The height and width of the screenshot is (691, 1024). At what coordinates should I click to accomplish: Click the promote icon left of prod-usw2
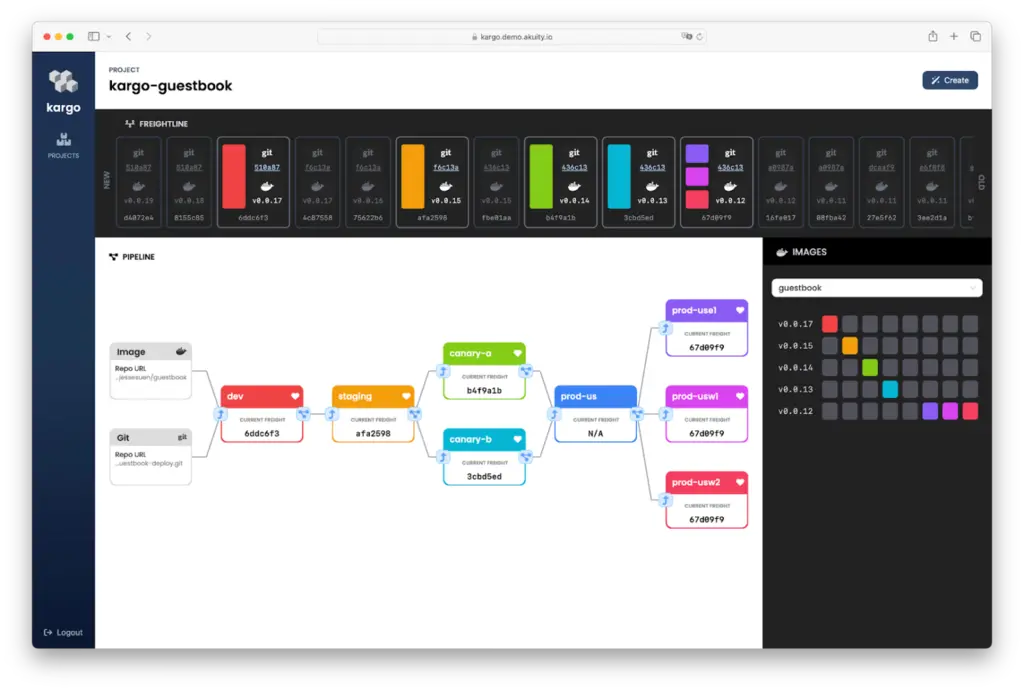tap(665, 500)
